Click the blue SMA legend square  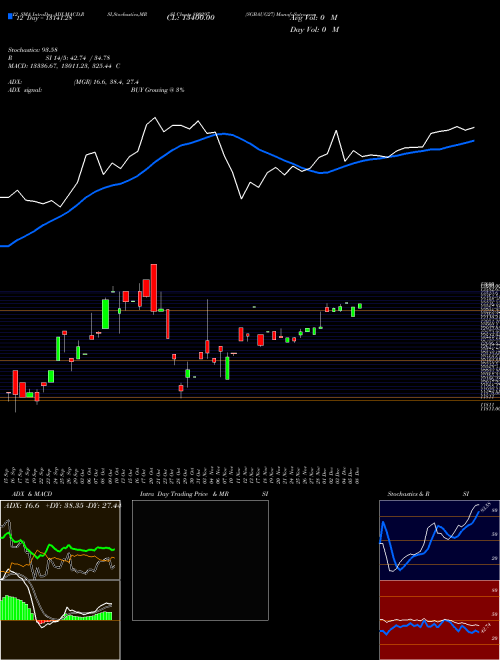(10, 16)
